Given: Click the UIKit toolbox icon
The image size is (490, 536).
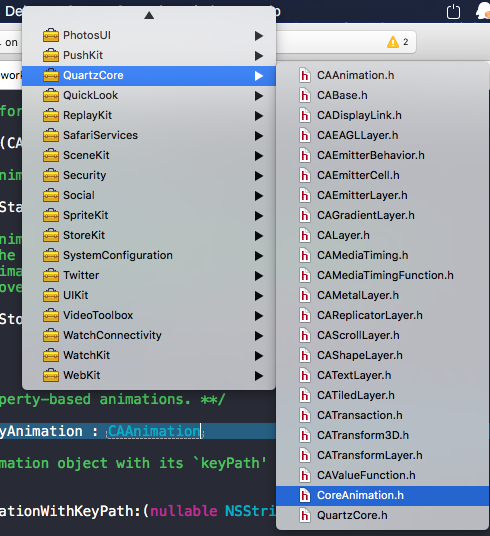Looking at the screenshot, I should (51, 295).
